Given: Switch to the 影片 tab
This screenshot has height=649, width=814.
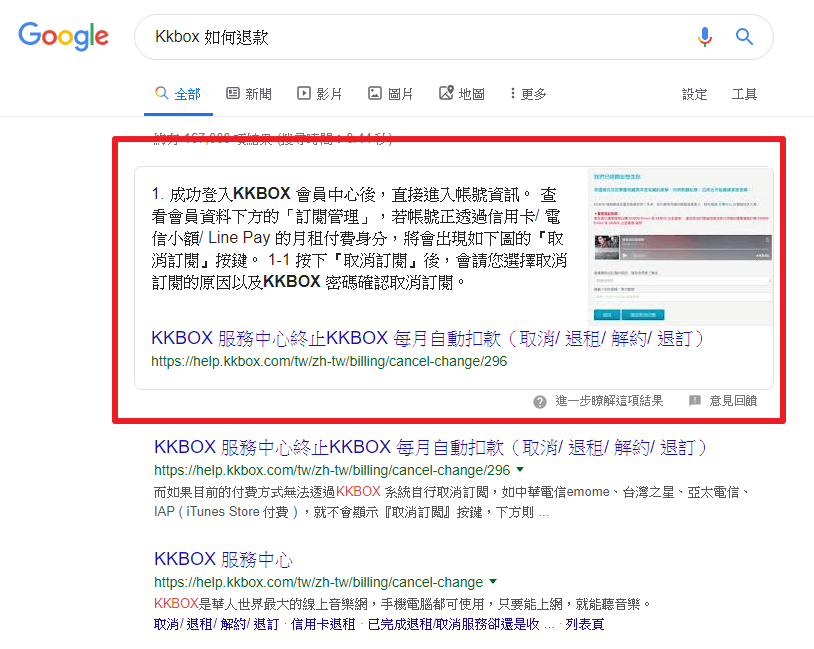Looking at the screenshot, I should coord(320,94).
